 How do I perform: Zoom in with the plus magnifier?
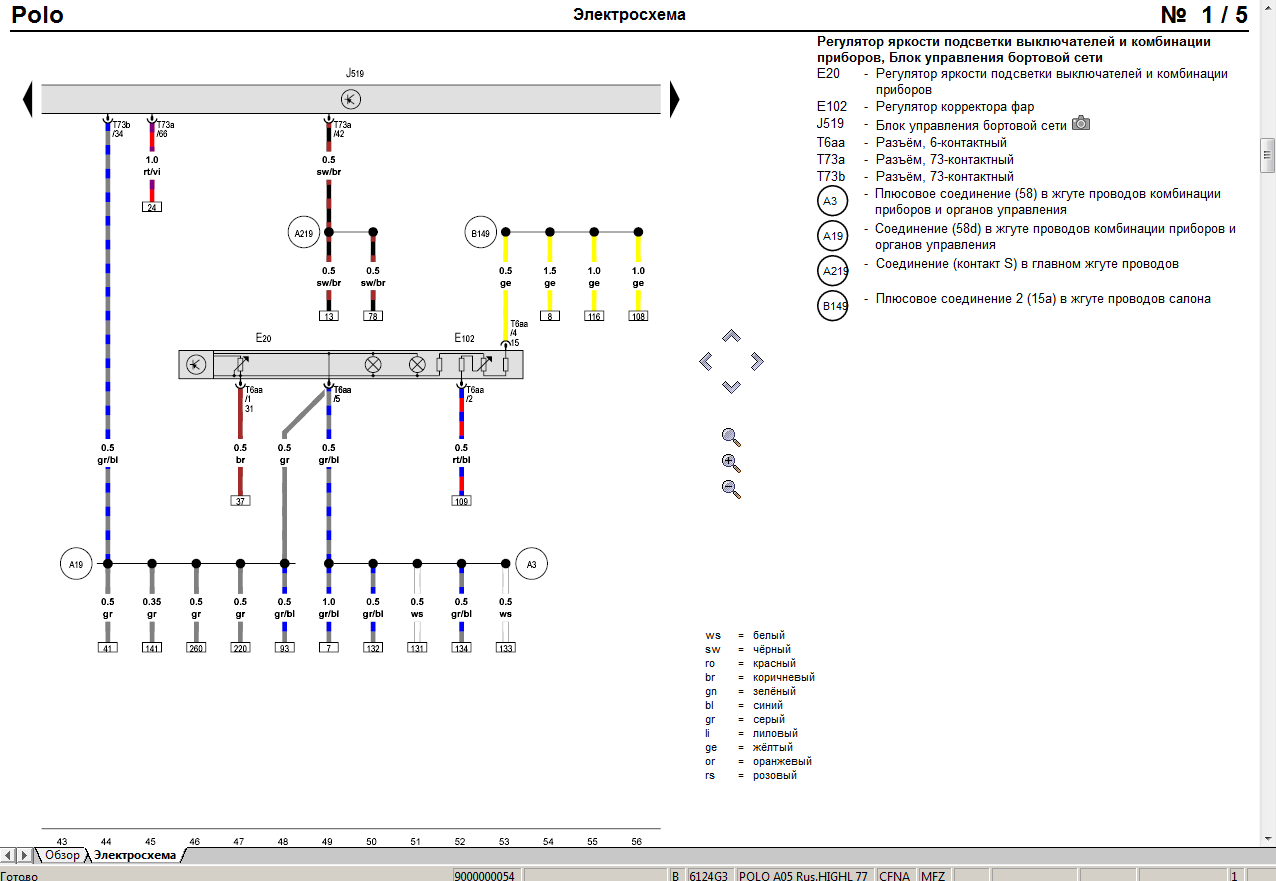click(x=731, y=463)
